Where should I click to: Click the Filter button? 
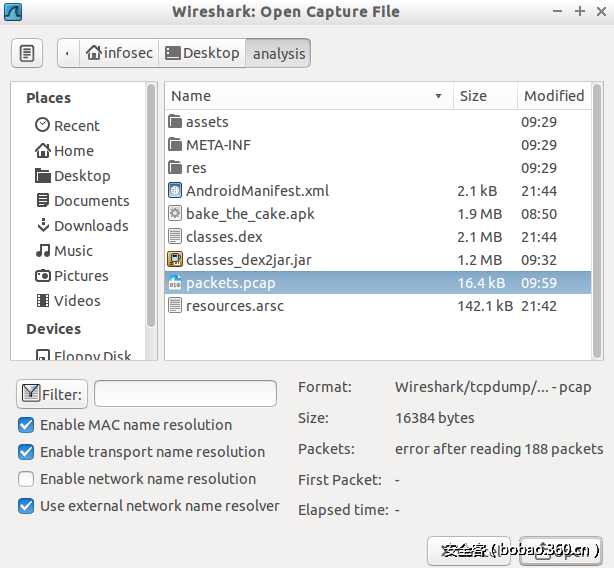(x=52, y=394)
